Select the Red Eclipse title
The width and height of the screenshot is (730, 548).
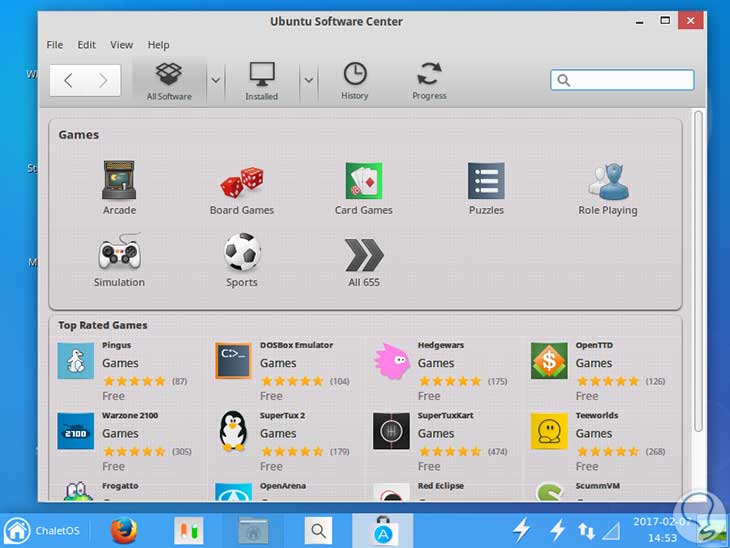tap(440, 486)
